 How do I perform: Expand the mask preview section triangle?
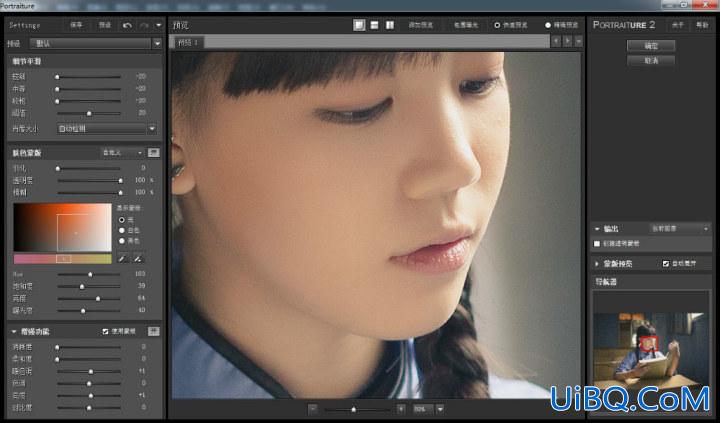click(597, 264)
